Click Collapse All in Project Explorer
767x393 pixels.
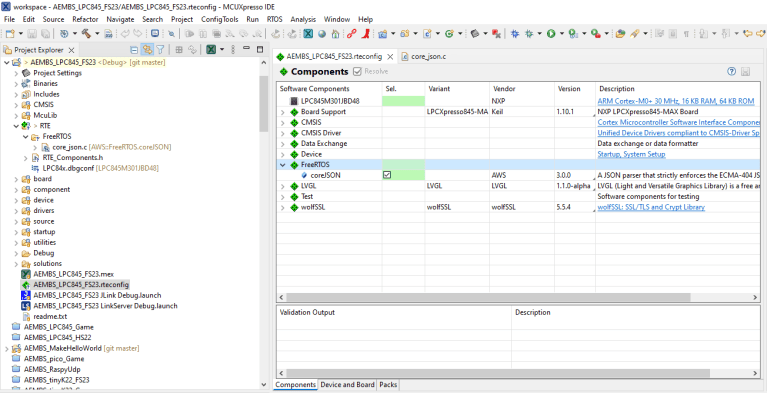pyautogui.click(x=134, y=49)
